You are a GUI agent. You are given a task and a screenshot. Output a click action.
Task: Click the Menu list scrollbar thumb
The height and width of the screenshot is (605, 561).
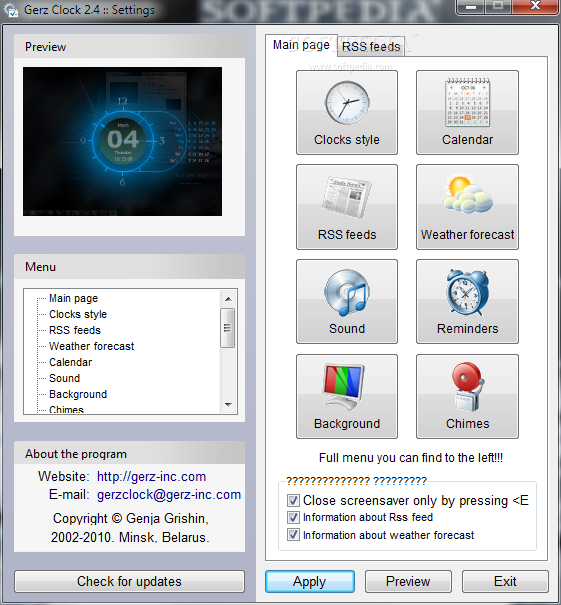click(228, 328)
